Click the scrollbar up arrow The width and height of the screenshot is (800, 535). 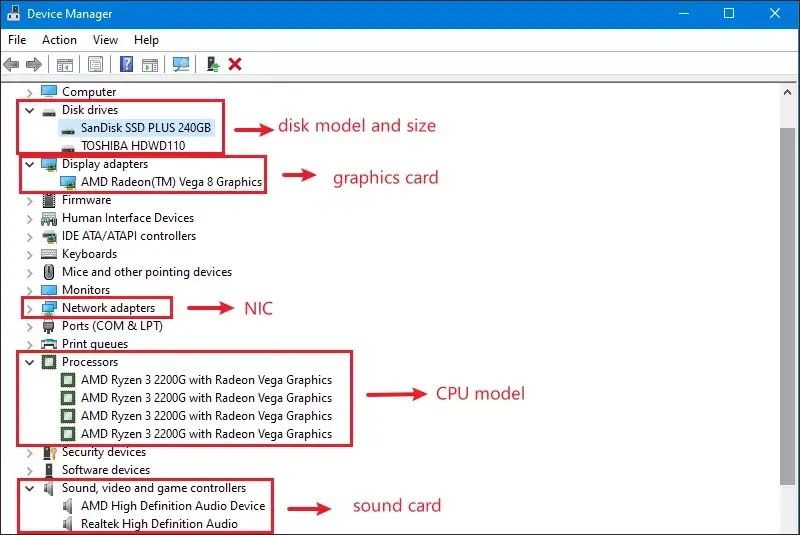click(x=787, y=92)
